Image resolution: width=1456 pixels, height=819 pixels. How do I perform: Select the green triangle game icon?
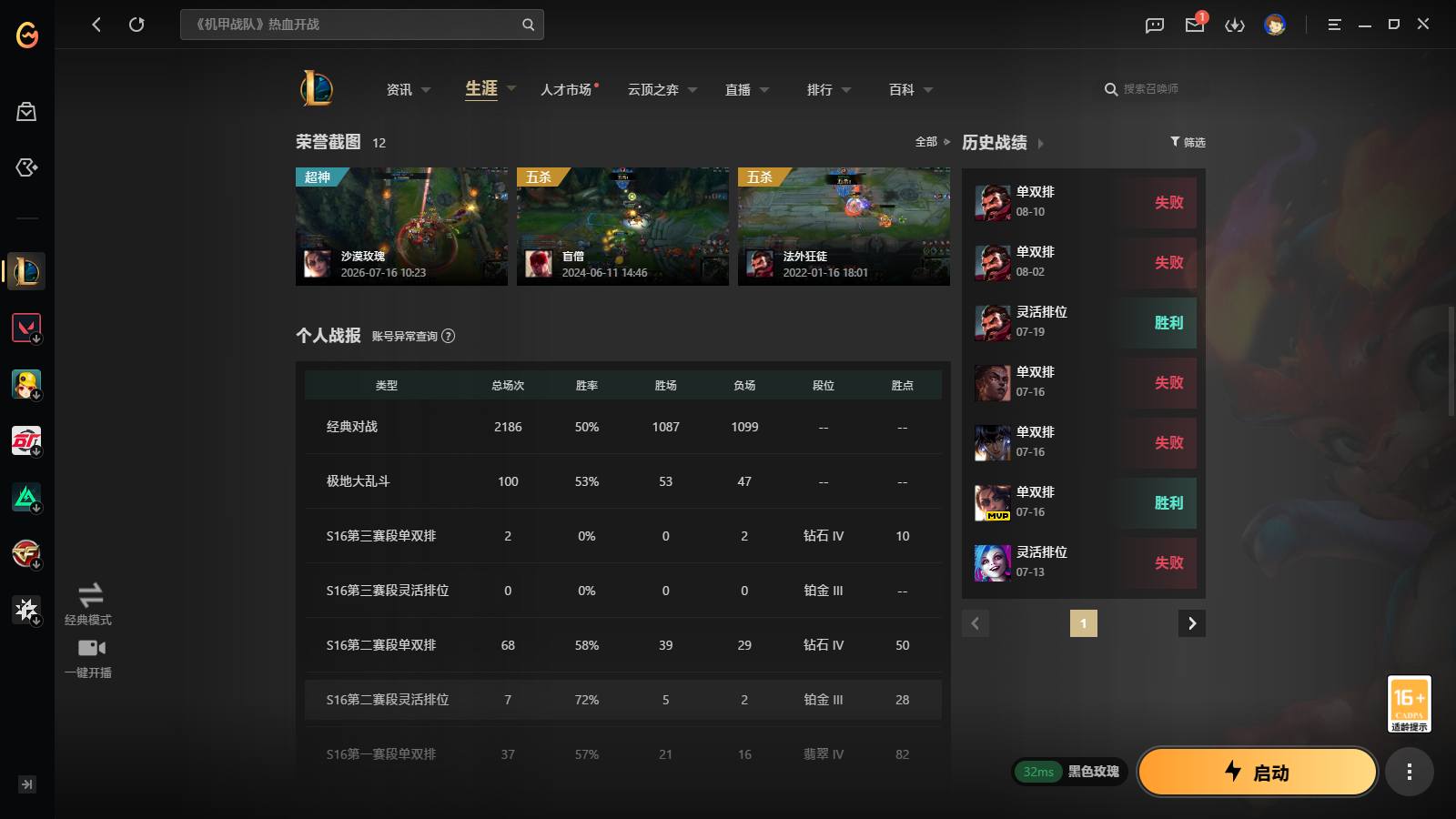tap(26, 497)
